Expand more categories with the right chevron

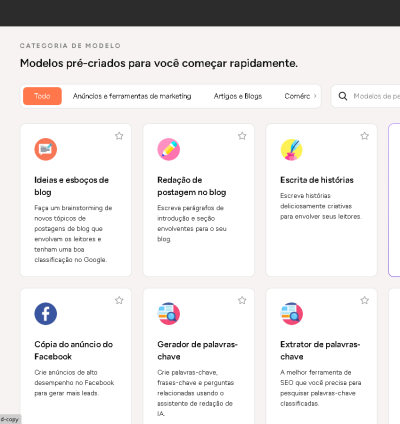click(315, 96)
